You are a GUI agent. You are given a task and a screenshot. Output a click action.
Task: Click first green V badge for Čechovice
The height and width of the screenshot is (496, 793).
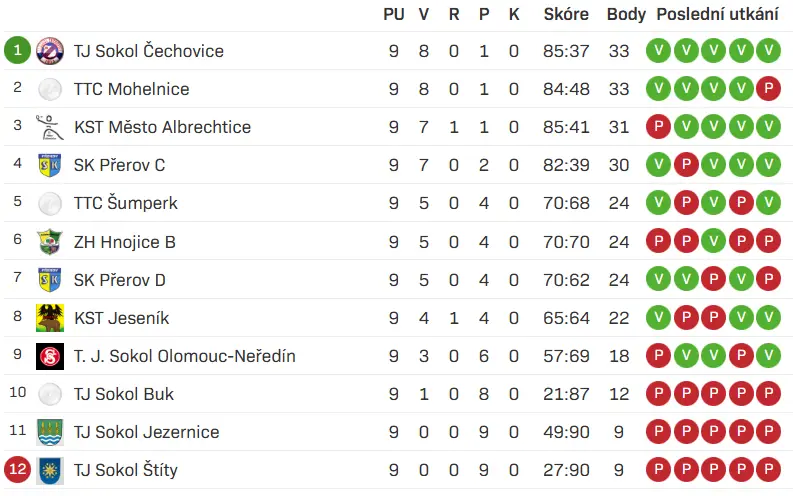pyautogui.click(x=658, y=51)
